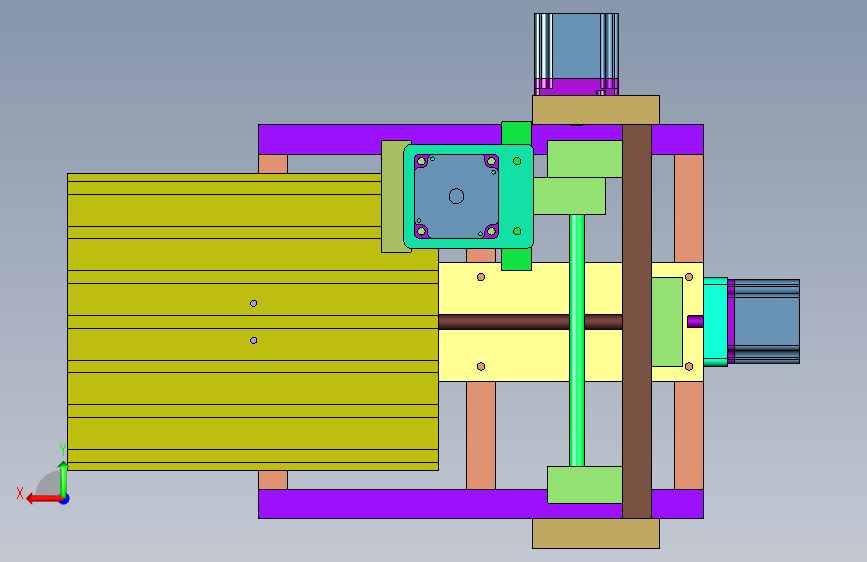
Task: Select the stepper motor body on the right side
Action: pos(767,321)
